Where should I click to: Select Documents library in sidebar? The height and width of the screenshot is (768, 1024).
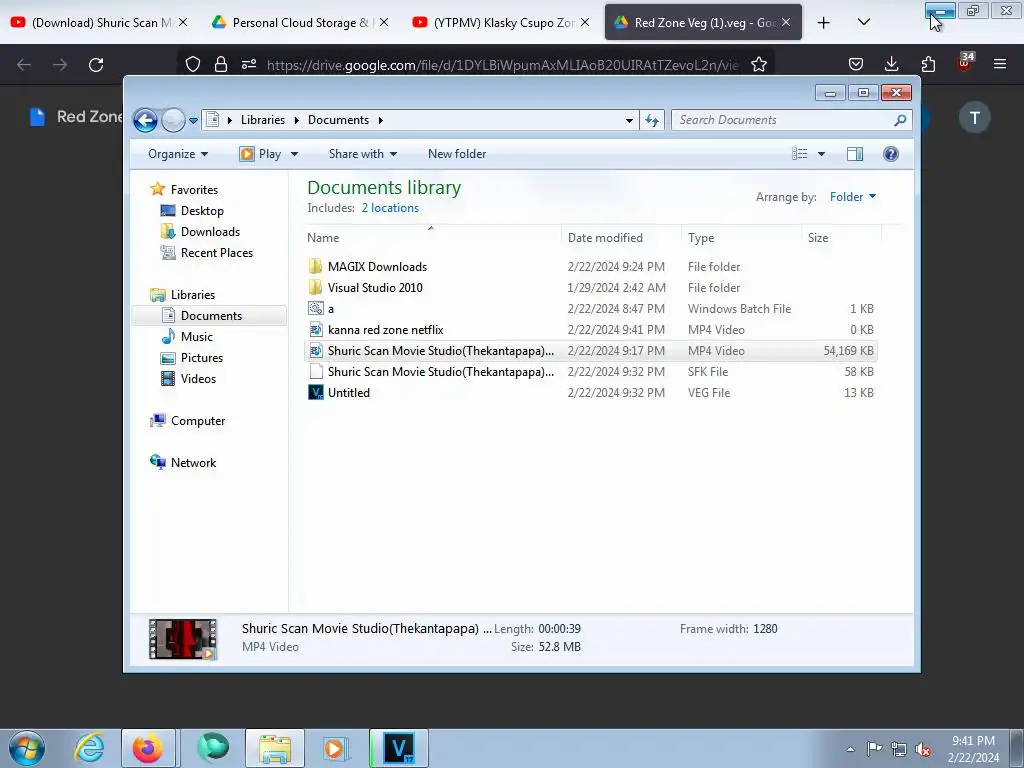click(x=209, y=315)
